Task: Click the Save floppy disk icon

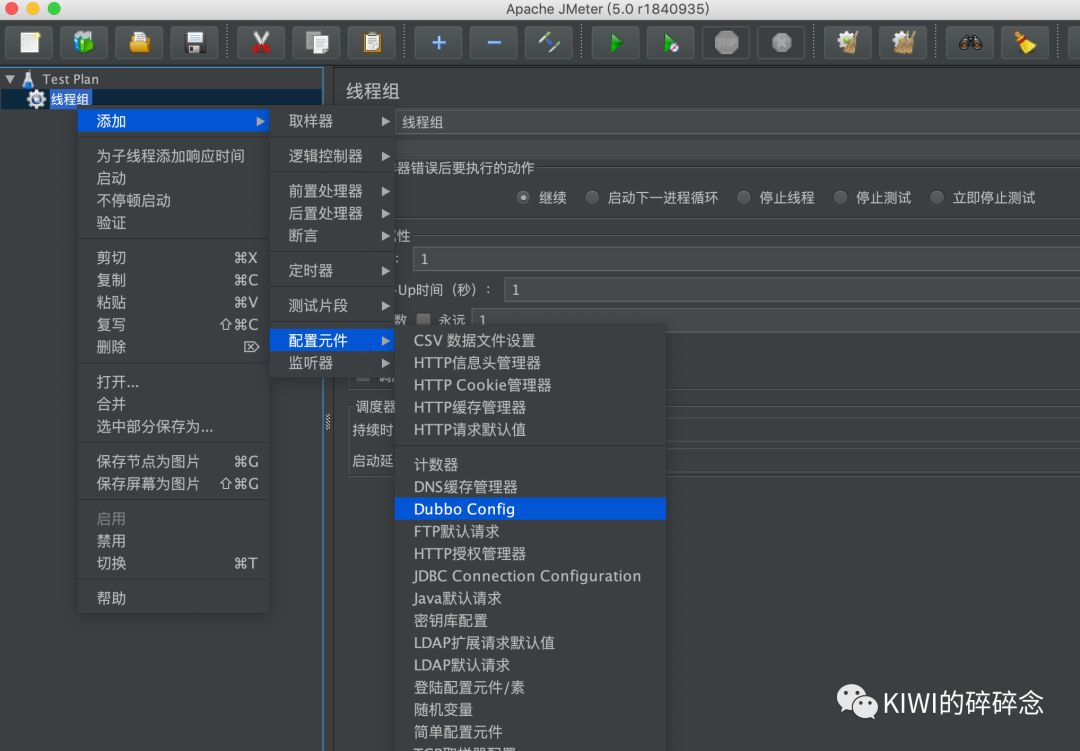Action: pyautogui.click(x=195, y=43)
